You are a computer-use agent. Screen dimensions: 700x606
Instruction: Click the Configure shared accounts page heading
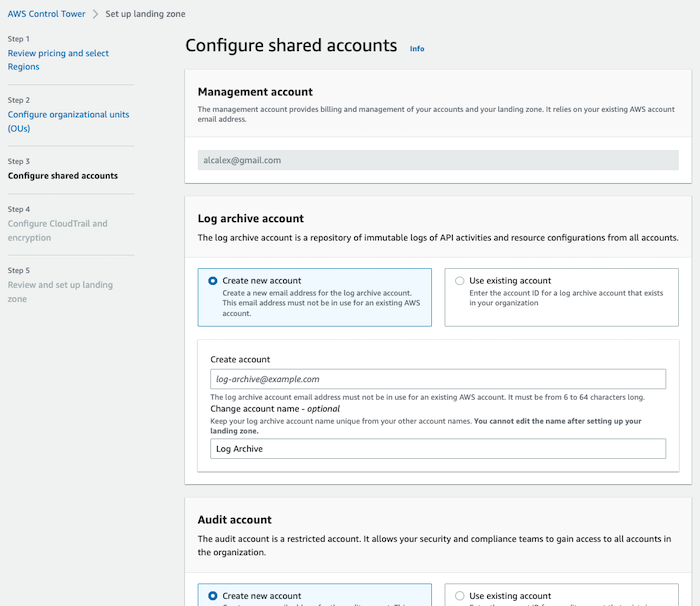[291, 46]
